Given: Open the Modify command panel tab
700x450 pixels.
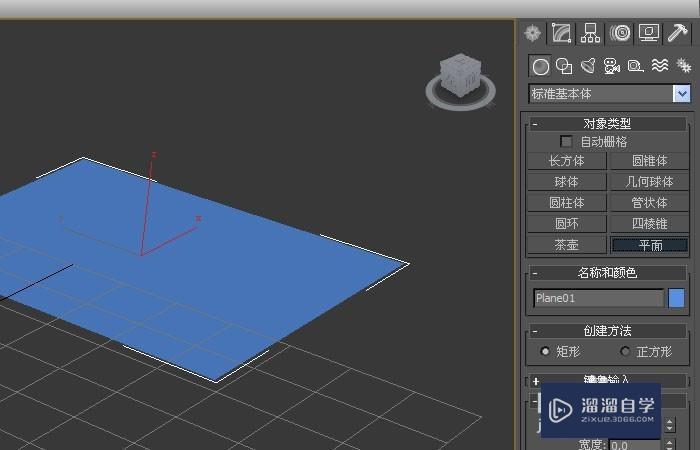Looking at the screenshot, I should point(562,33).
